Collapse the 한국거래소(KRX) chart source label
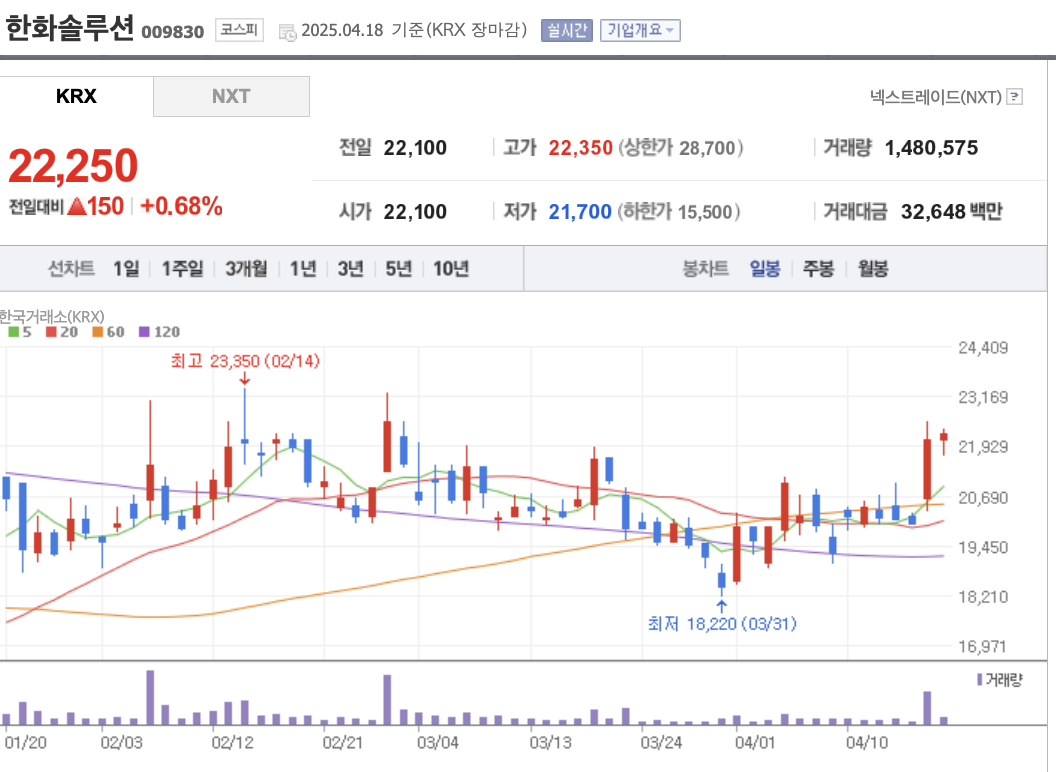Image resolution: width=1056 pixels, height=772 pixels. point(50,315)
